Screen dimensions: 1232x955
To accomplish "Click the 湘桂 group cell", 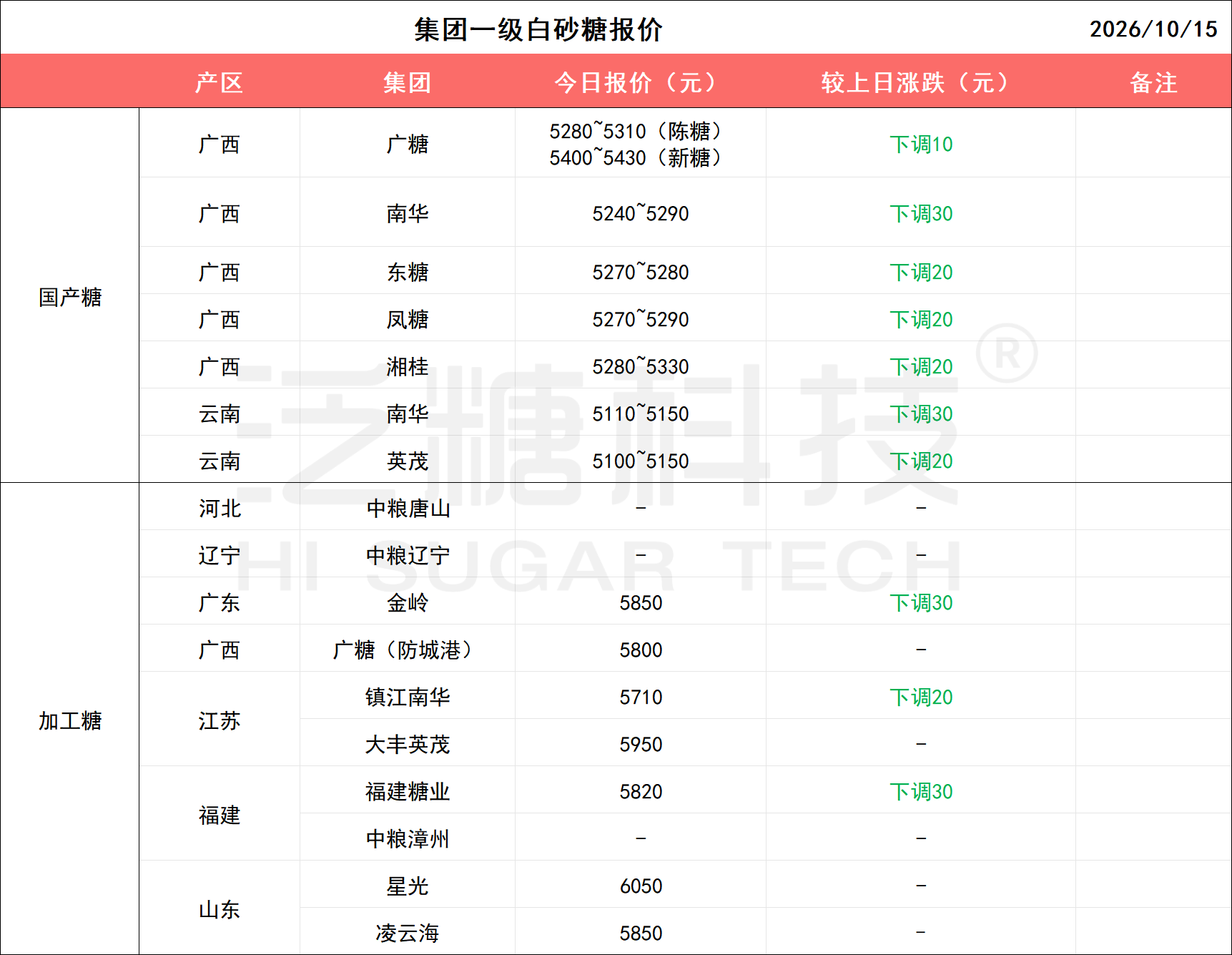I will (x=407, y=366).
